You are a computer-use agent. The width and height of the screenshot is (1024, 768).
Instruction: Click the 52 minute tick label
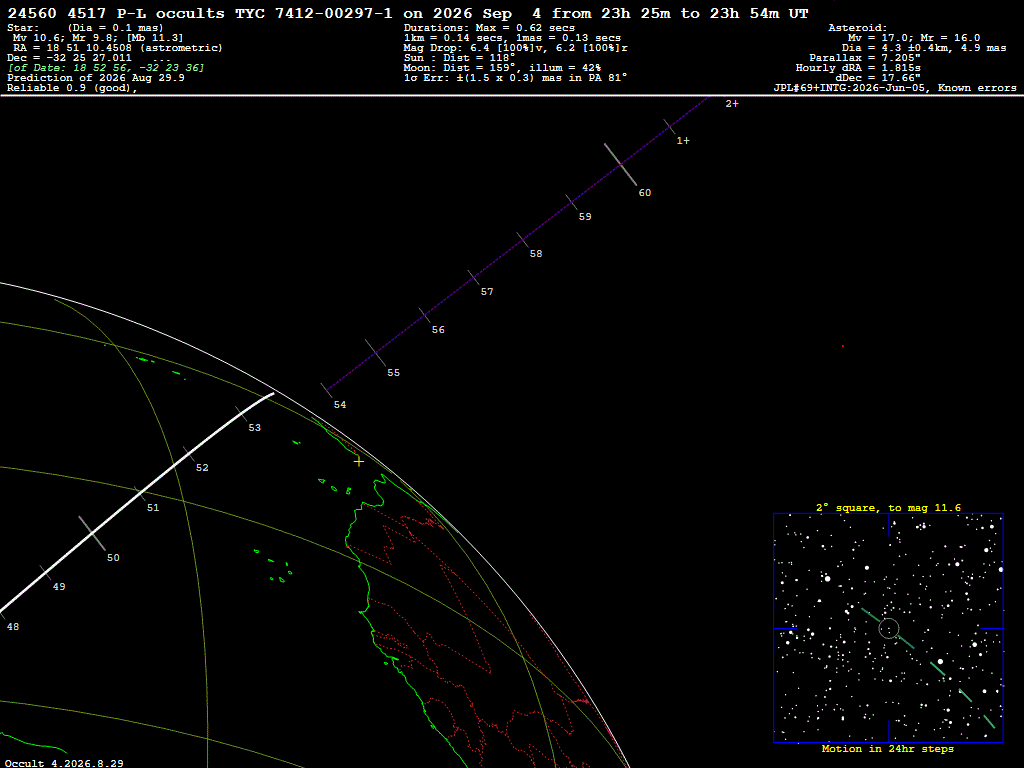pyautogui.click(x=202, y=468)
